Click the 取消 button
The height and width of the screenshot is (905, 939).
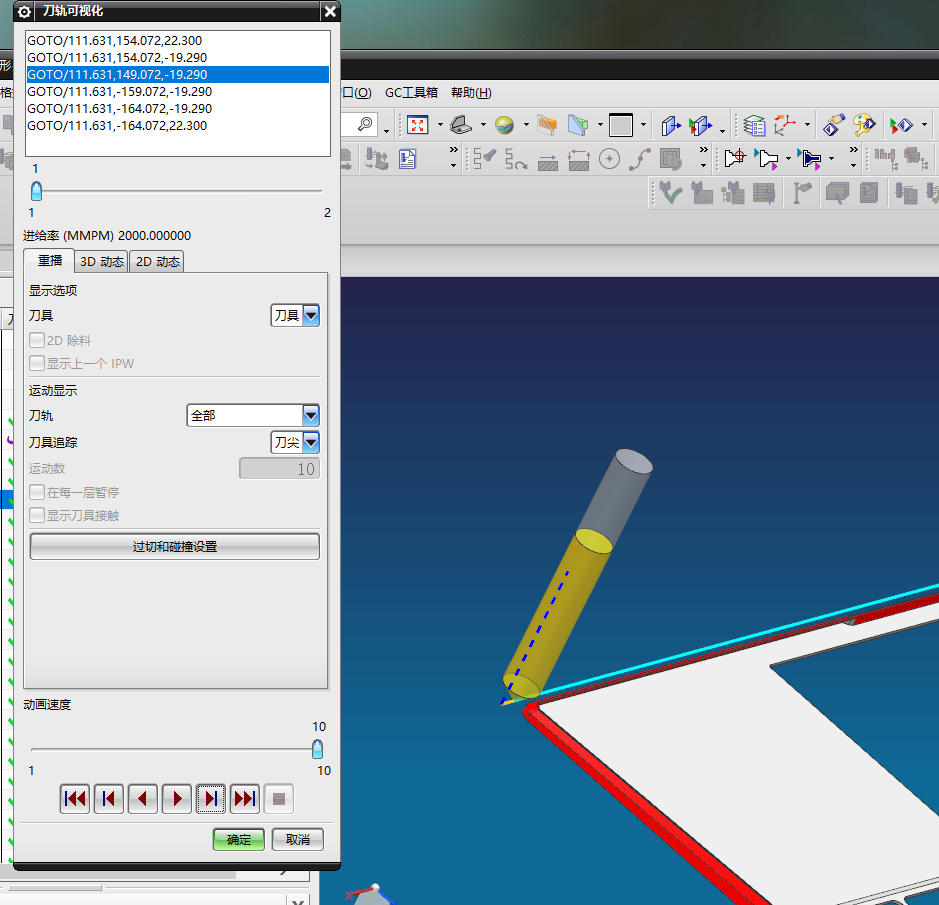tap(298, 839)
